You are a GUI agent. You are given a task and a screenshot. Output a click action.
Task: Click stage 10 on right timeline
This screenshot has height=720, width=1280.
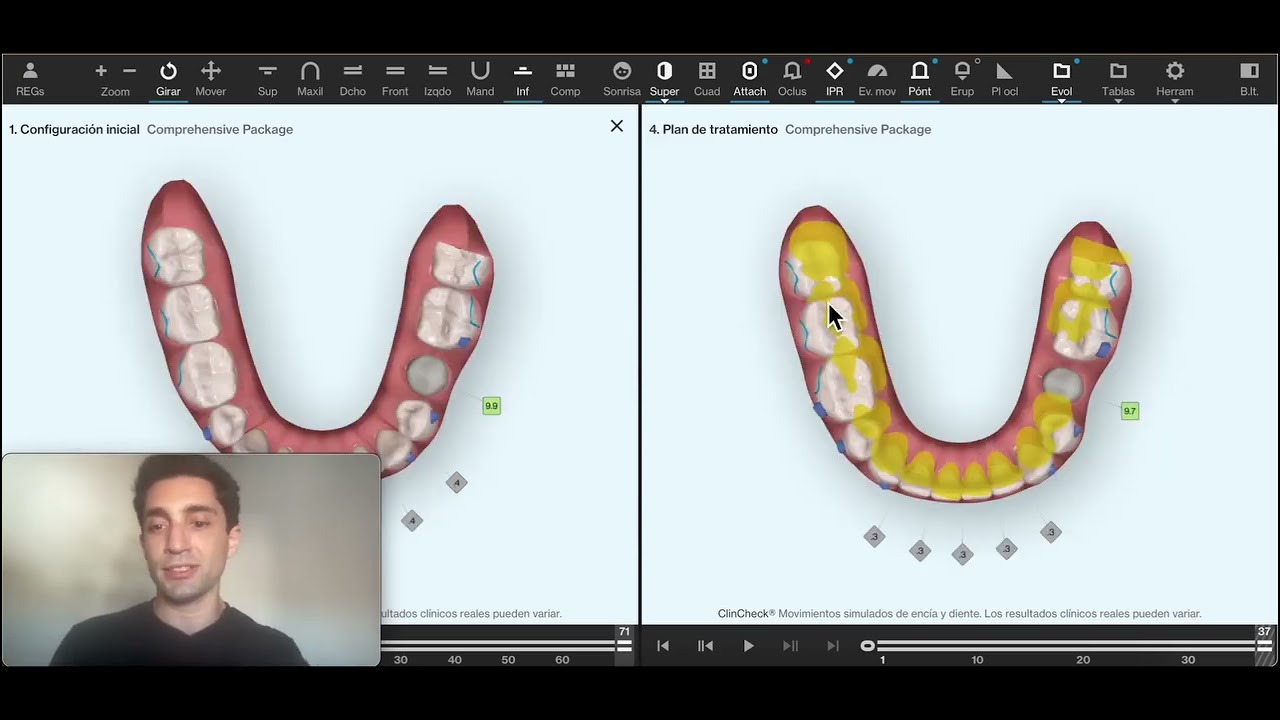[x=977, y=660]
